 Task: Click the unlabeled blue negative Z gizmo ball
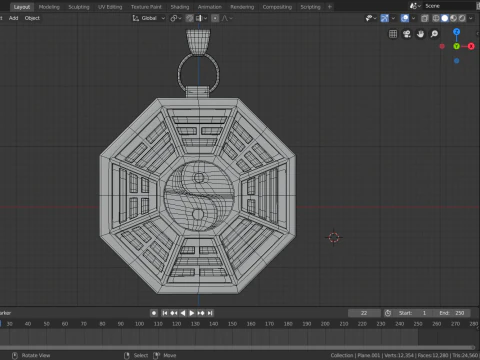[456, 61]
